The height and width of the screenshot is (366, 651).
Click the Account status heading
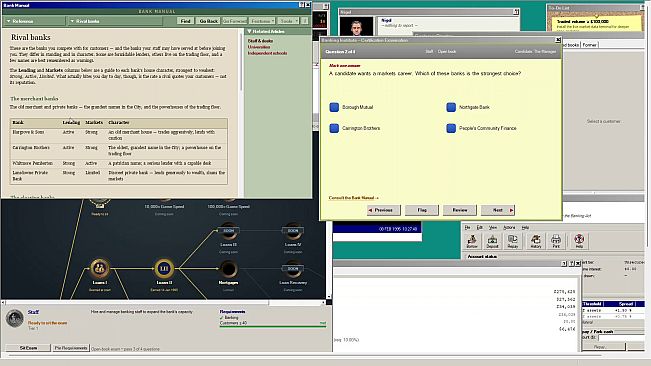[x=482, y=257]
